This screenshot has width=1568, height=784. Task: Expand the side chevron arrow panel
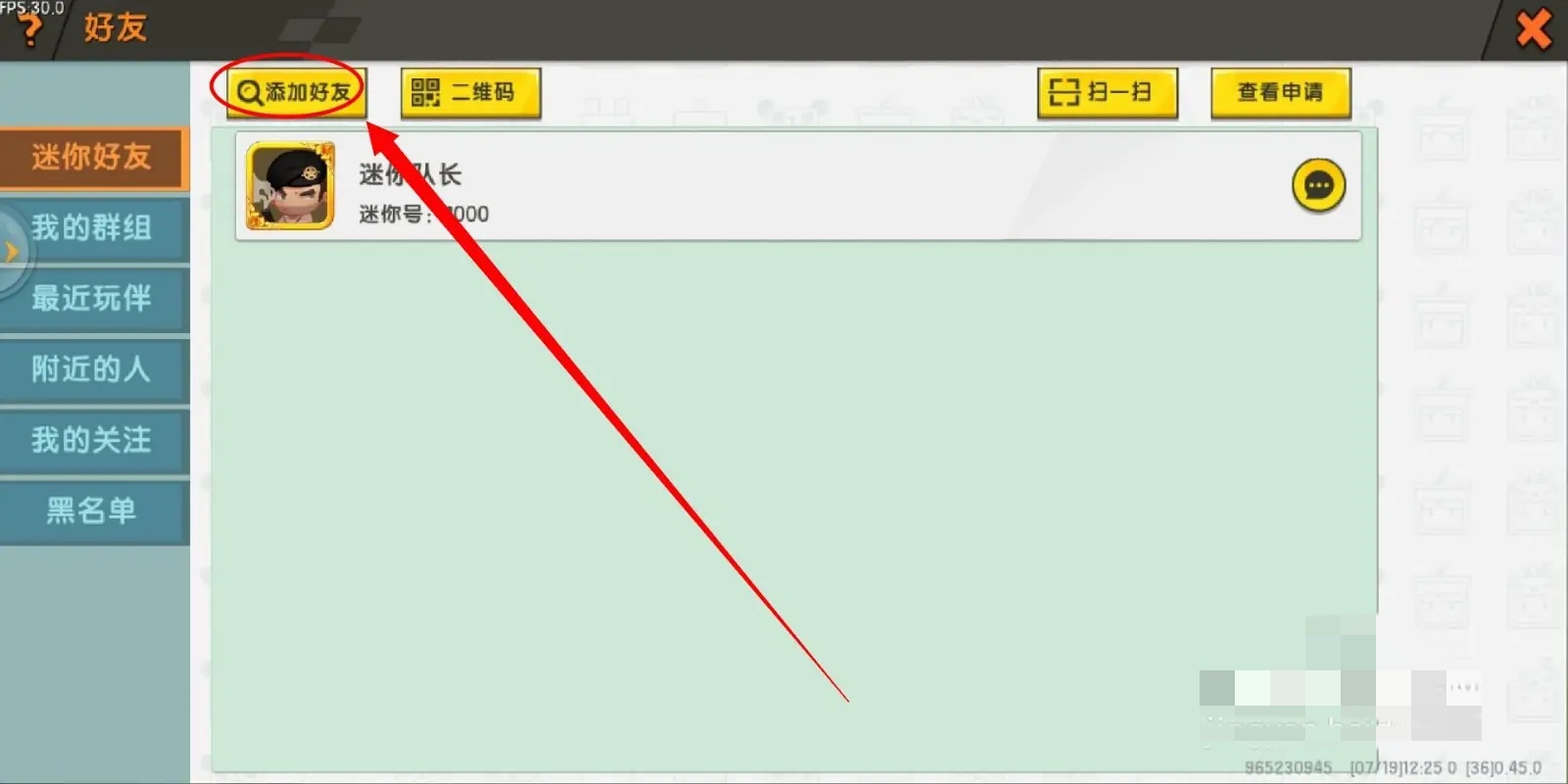point(12,252)
